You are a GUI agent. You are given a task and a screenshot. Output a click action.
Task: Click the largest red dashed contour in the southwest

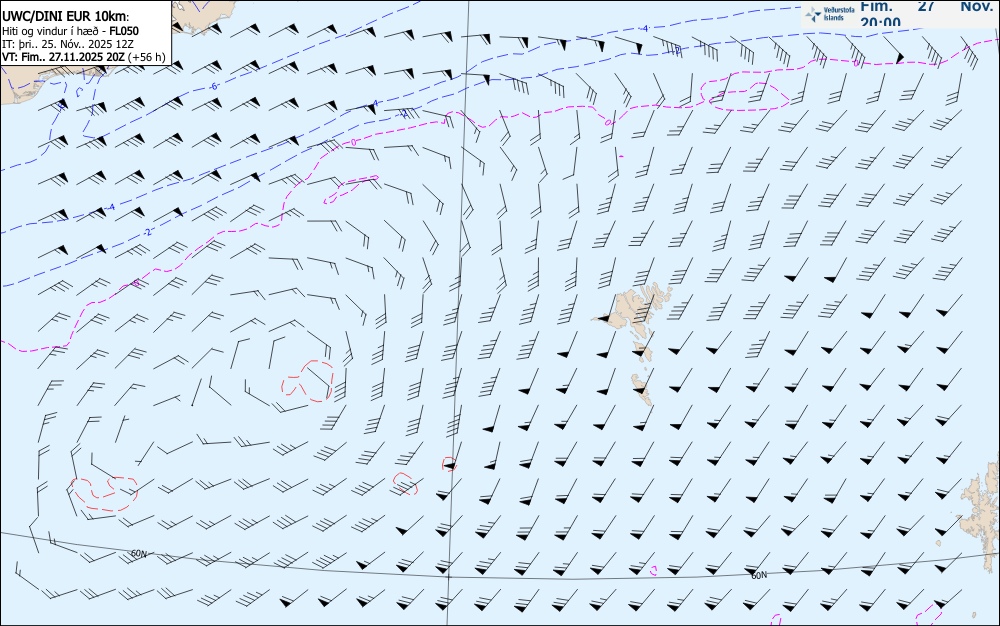[x=103, y=493]
